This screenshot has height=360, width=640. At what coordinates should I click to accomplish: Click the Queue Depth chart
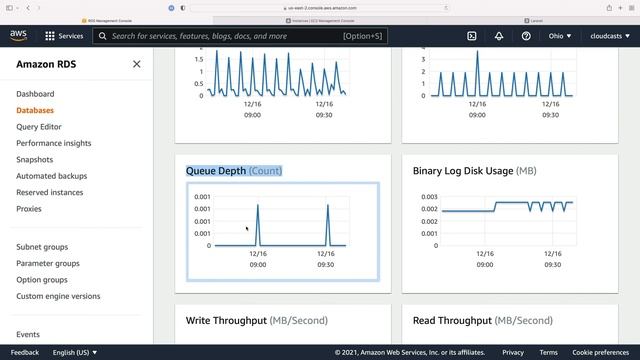coord(283,232)
